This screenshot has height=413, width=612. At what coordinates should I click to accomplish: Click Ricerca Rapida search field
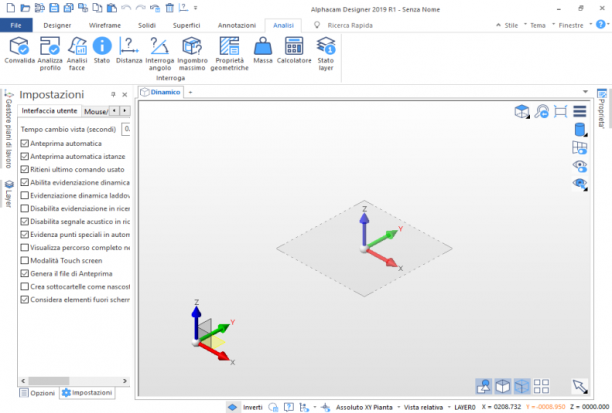[x=350, y=25]
